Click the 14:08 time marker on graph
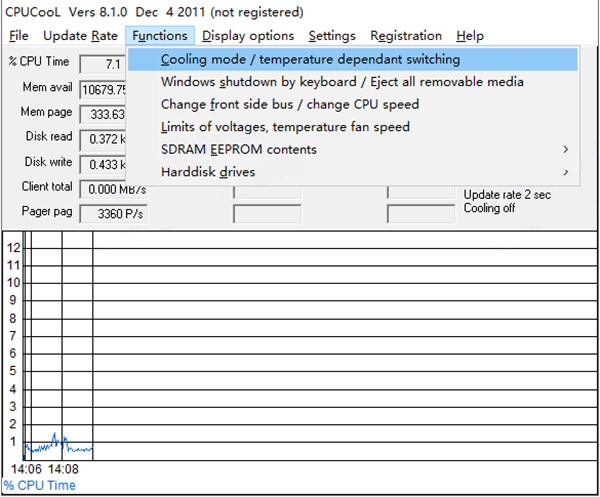The image size is (600, 497). coord(63,469)
